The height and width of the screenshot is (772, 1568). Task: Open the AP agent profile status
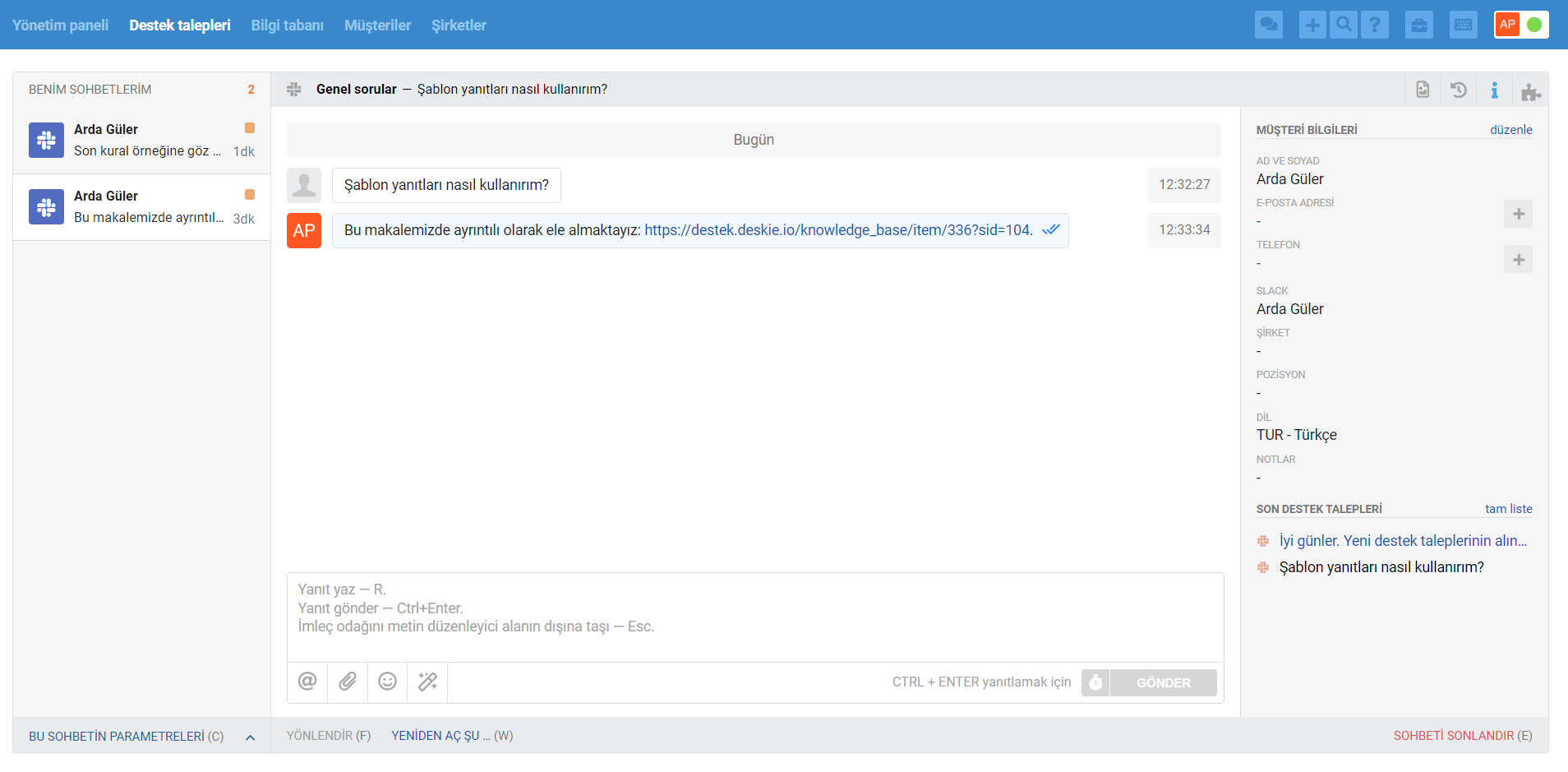[1521, 25]
